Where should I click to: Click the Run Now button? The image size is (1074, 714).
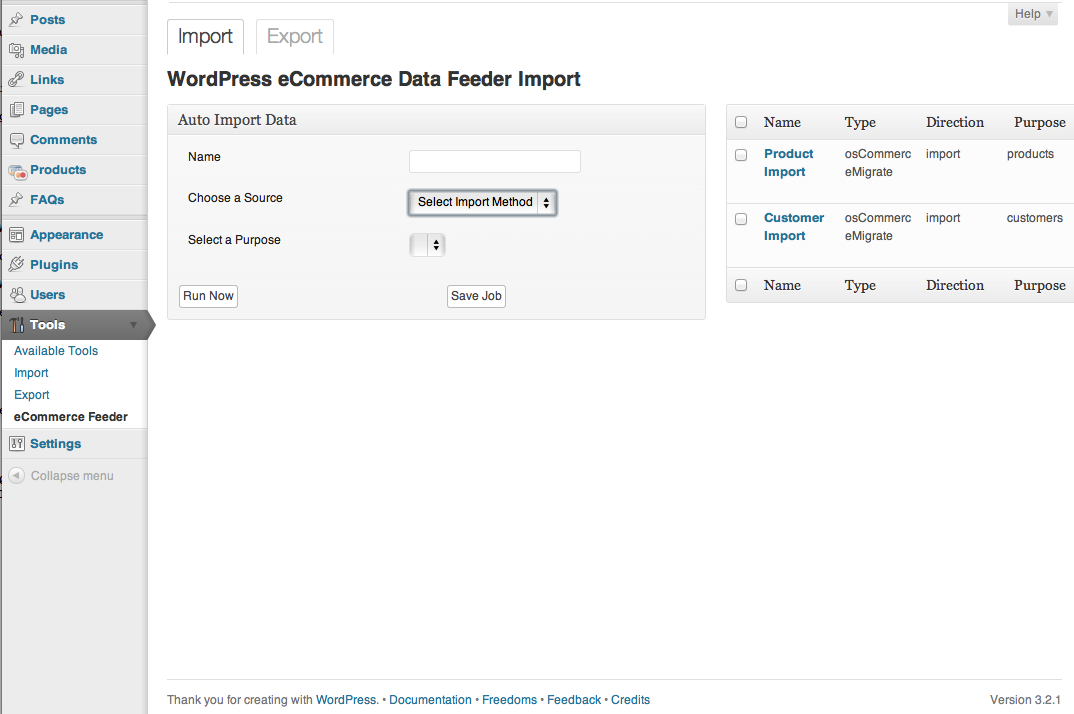tap(208, 296)
